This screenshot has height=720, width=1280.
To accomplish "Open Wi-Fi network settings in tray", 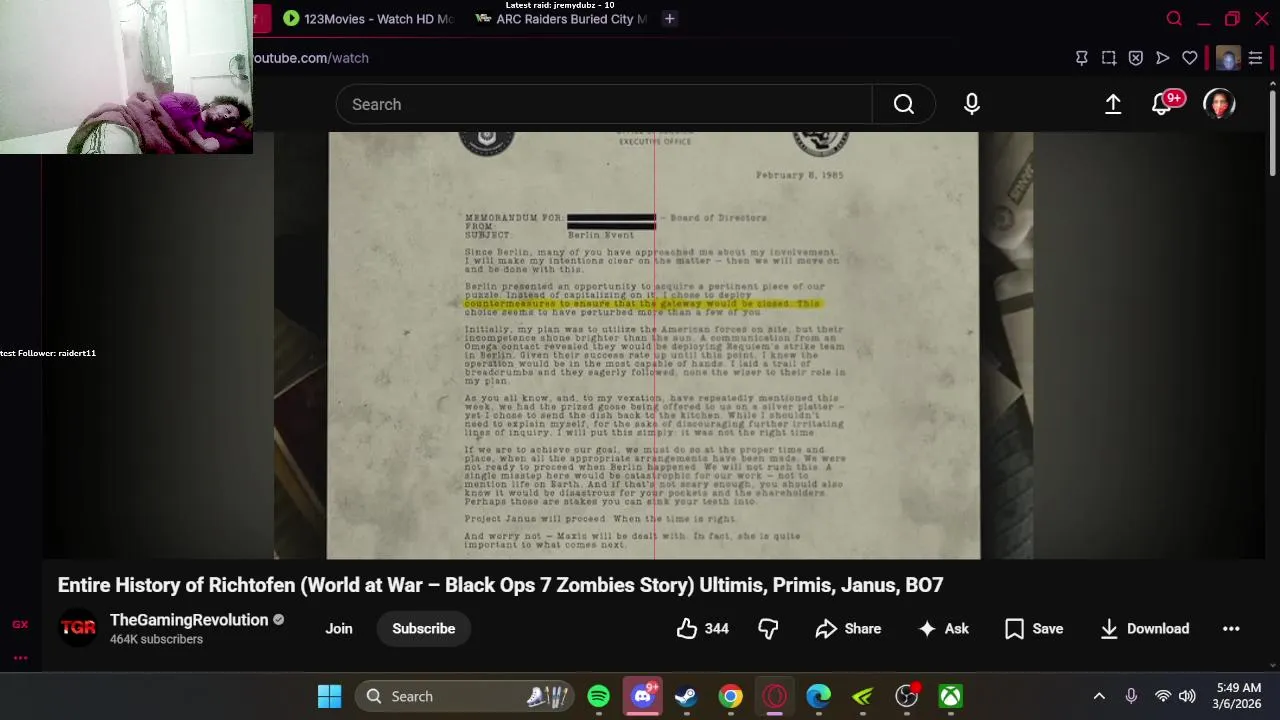I will coord(1163,696).
